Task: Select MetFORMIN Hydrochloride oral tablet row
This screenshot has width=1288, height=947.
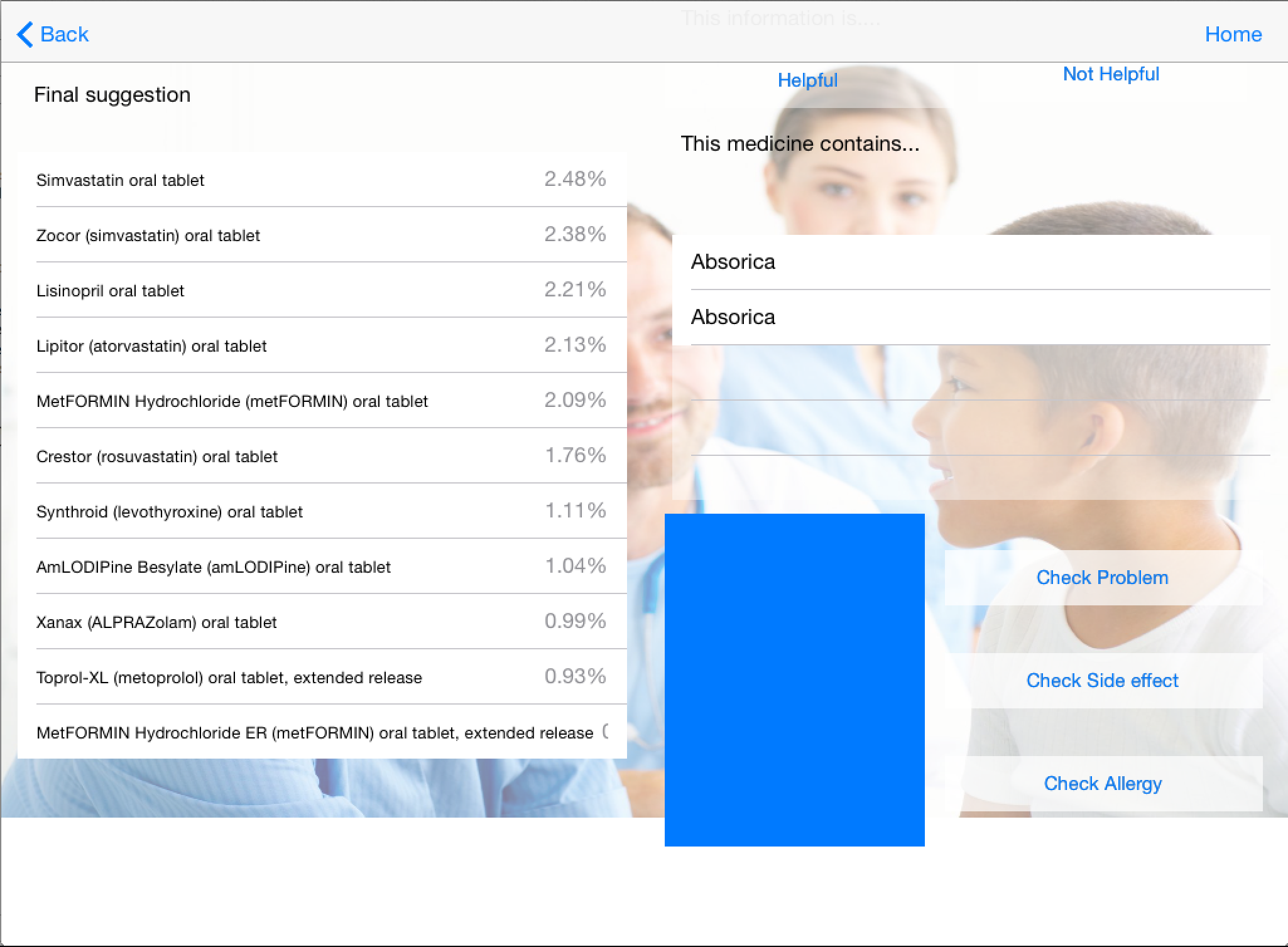Action: point(322,401)
